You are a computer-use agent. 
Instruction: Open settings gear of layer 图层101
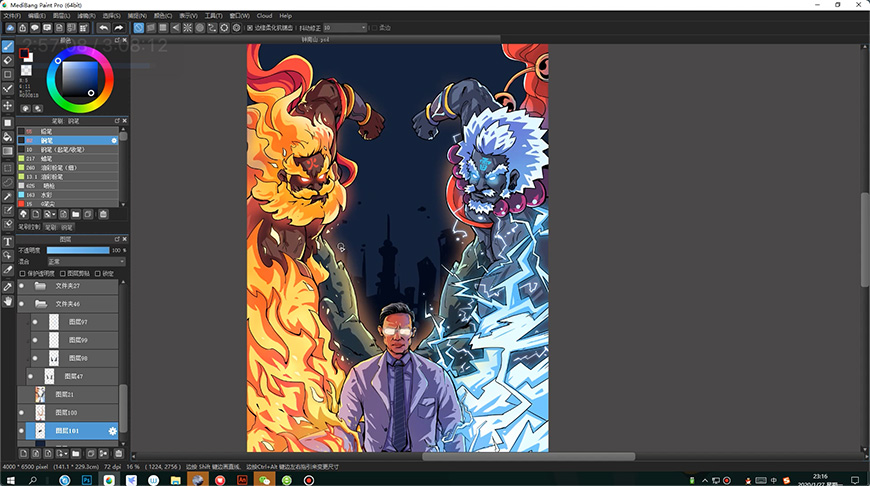[113, 431]
